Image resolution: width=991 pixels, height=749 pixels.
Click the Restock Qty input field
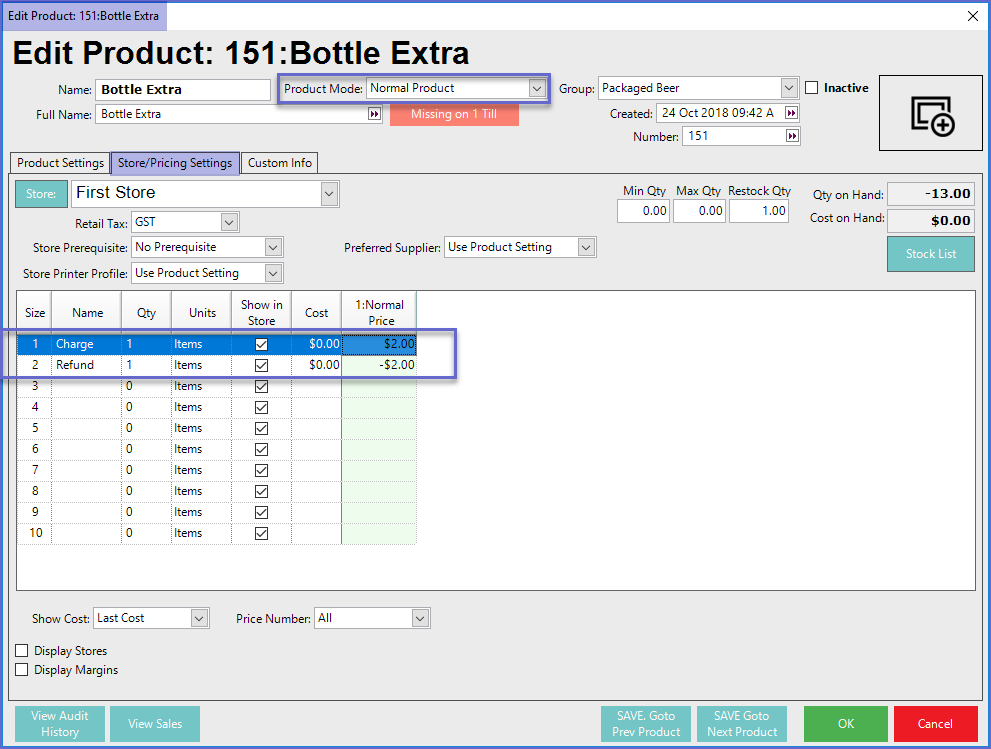pyautogui.click(x=759, y=211)
